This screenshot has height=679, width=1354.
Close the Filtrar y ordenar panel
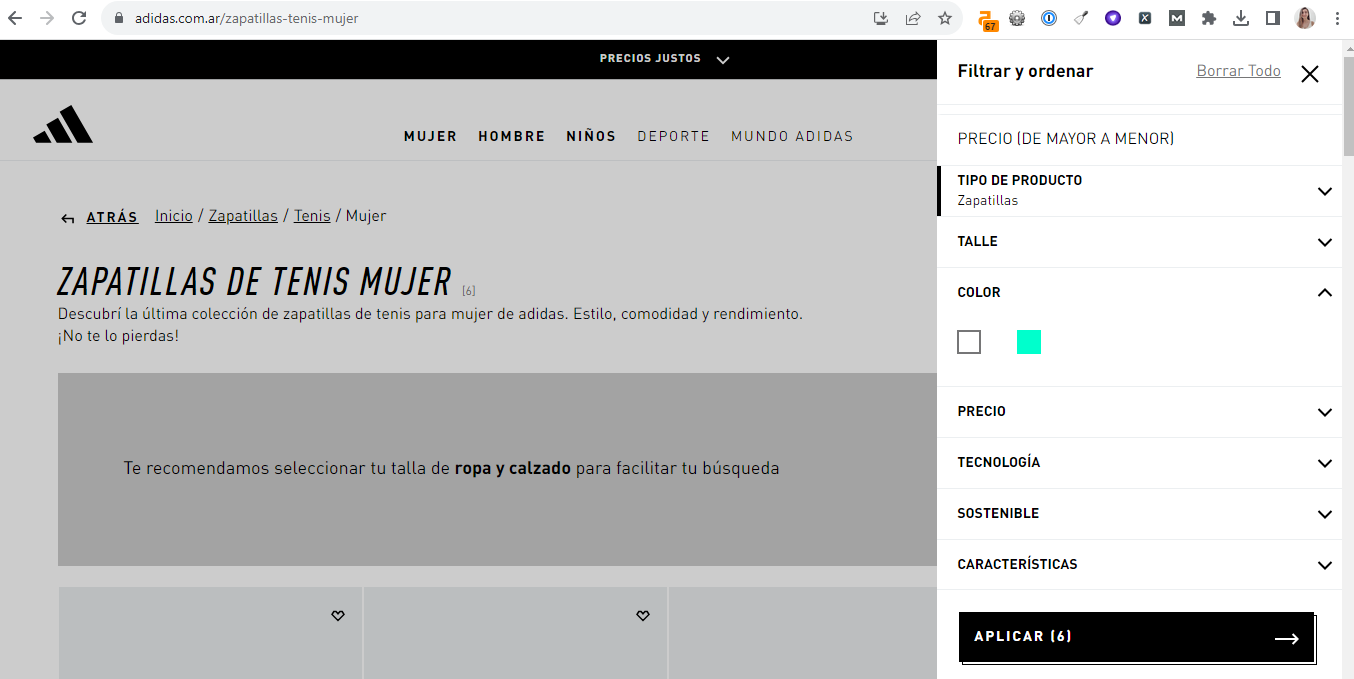click(1310, 73)
